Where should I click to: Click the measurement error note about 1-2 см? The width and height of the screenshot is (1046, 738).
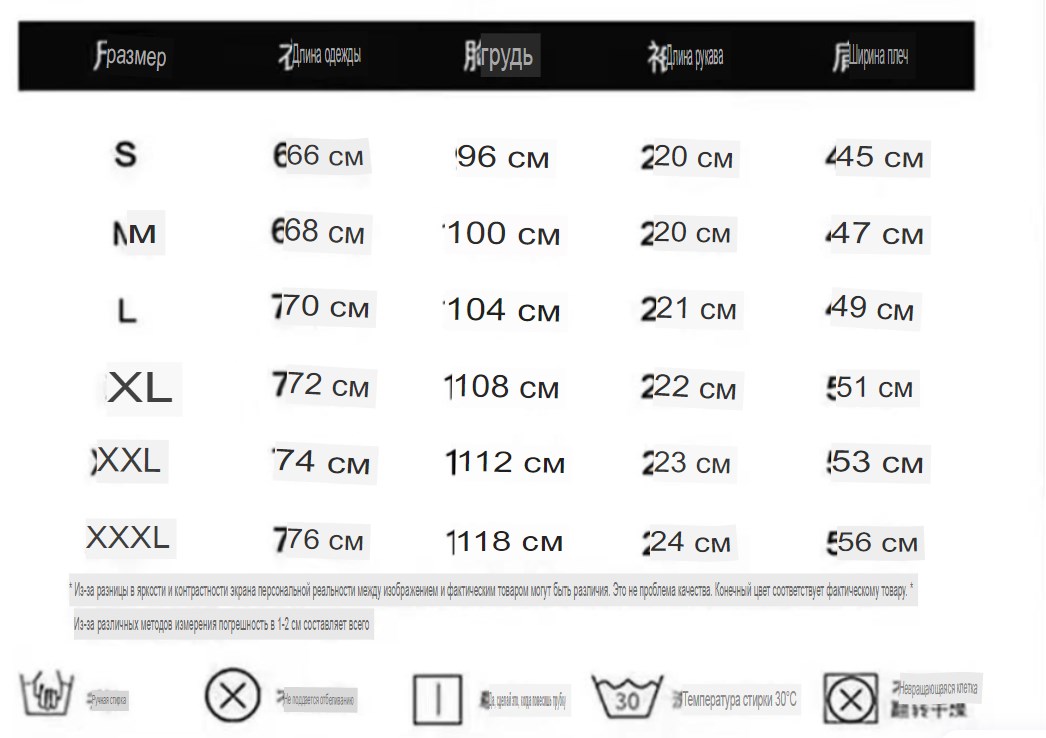pos(221,625)
